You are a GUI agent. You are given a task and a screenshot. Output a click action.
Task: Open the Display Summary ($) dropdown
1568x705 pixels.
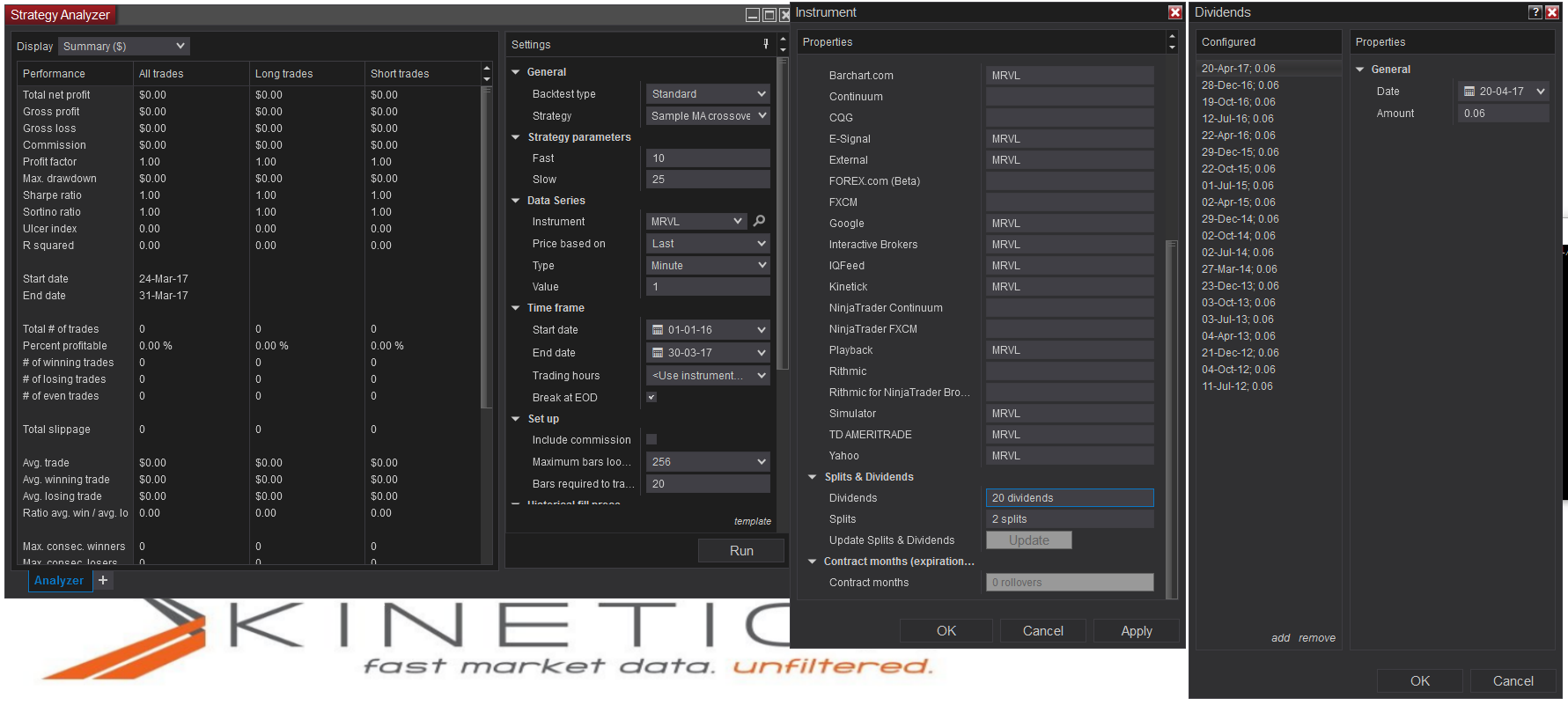click(x=124, y=47)
